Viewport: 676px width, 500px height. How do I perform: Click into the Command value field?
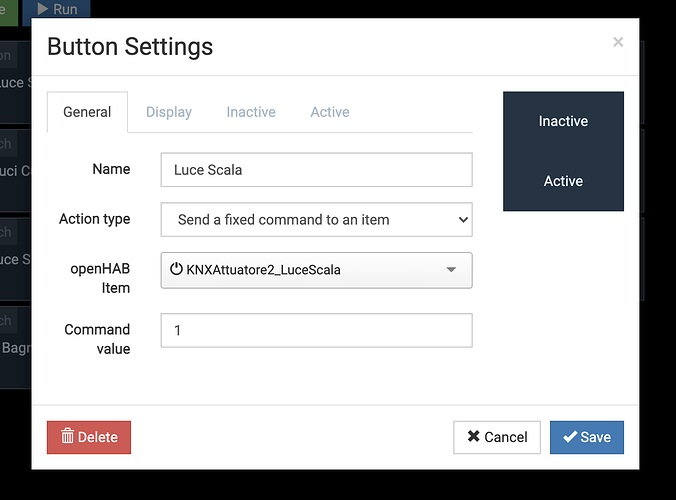[x=316, y=330]
